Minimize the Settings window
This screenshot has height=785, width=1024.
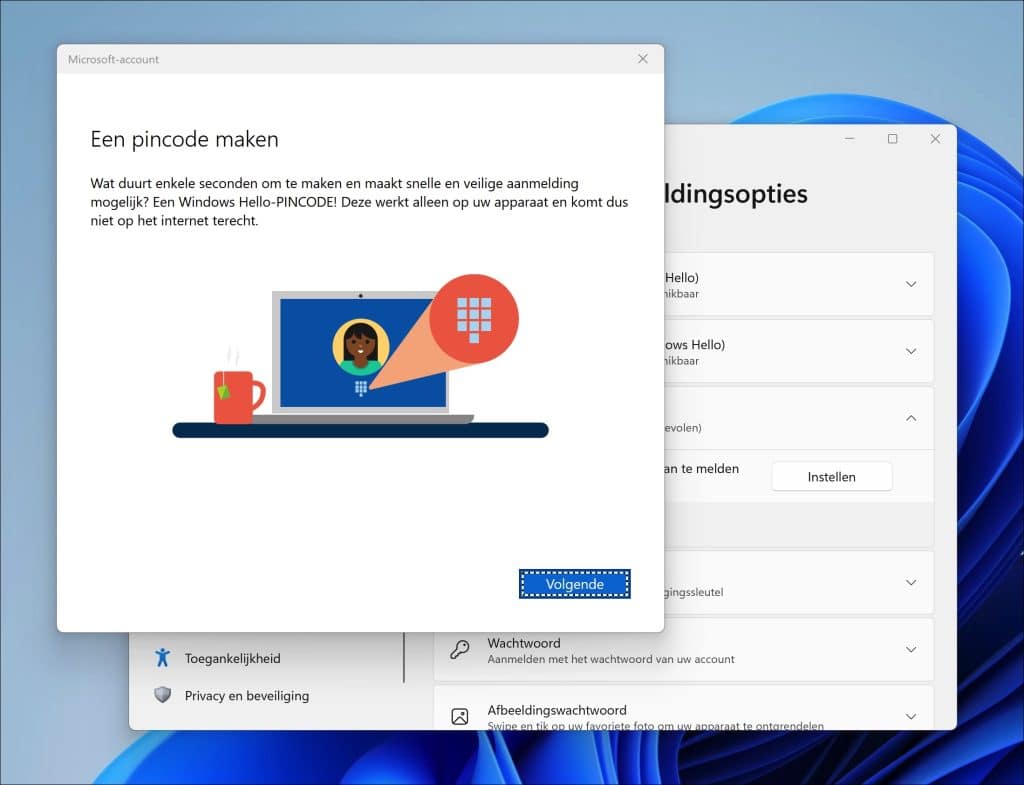coord(850,138)
